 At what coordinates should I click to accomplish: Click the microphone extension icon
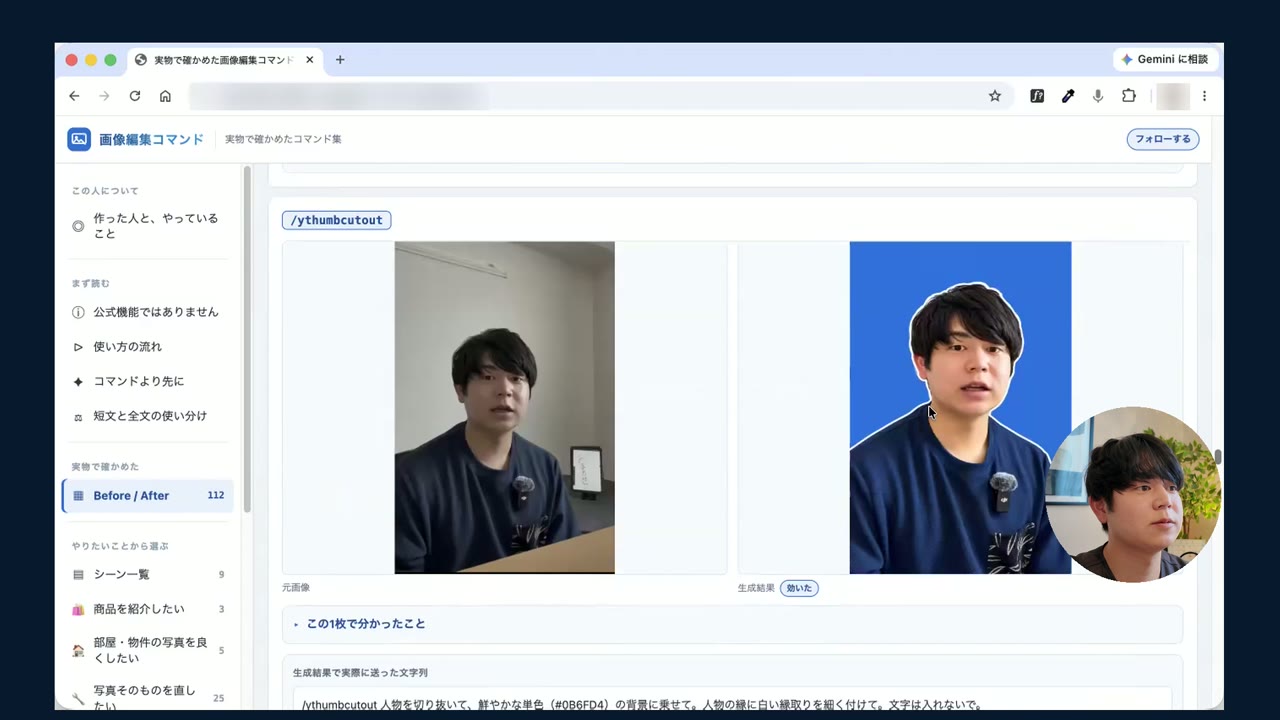coord(1098,96)
